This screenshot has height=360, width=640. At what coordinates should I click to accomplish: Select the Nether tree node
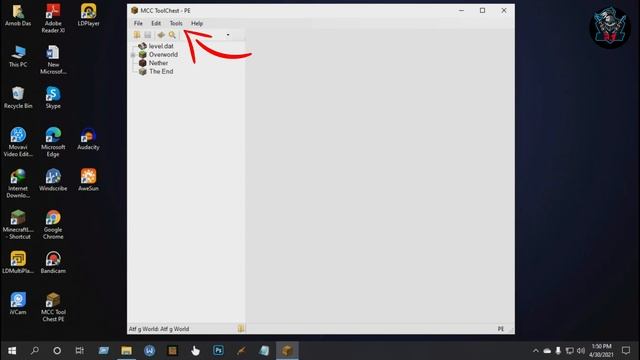pos(158,63)
